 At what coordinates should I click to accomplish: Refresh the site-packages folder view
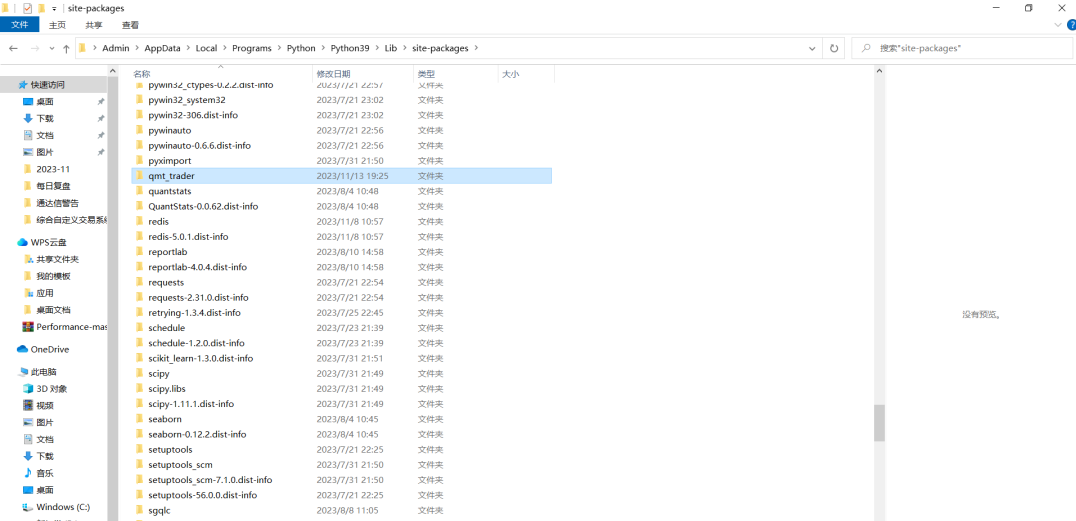(x=834, y=49)
